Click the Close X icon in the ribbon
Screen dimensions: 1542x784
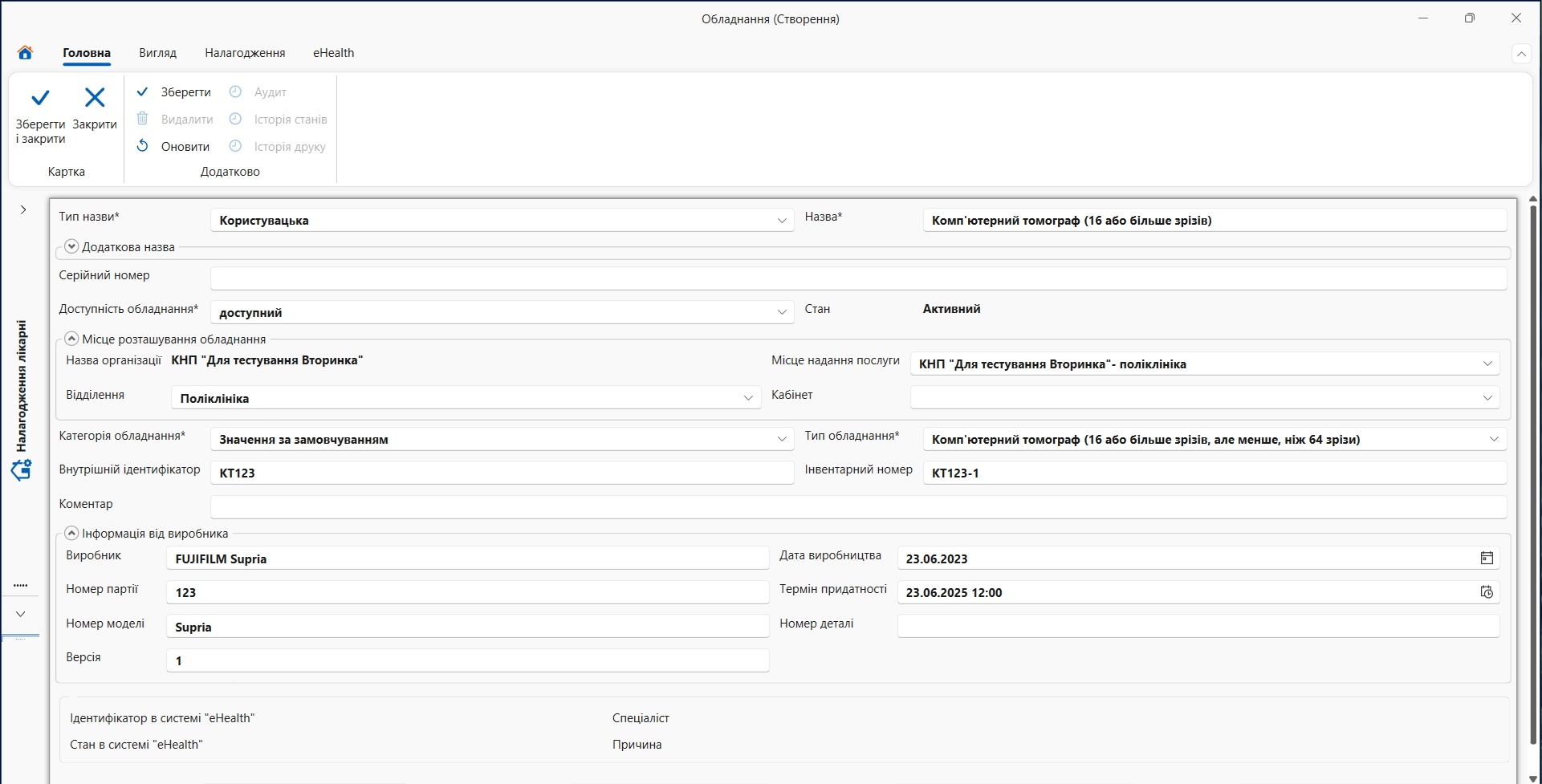[95, 98]
